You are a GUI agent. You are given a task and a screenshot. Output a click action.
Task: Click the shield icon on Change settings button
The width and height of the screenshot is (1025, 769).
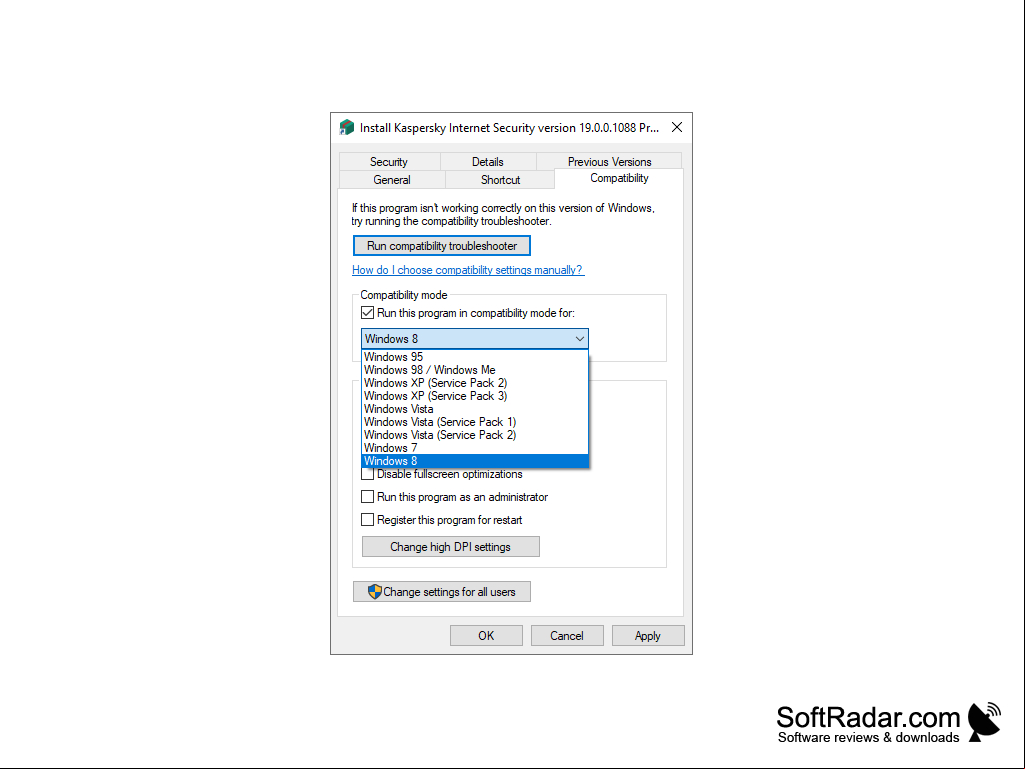click(x=375, y=592)
